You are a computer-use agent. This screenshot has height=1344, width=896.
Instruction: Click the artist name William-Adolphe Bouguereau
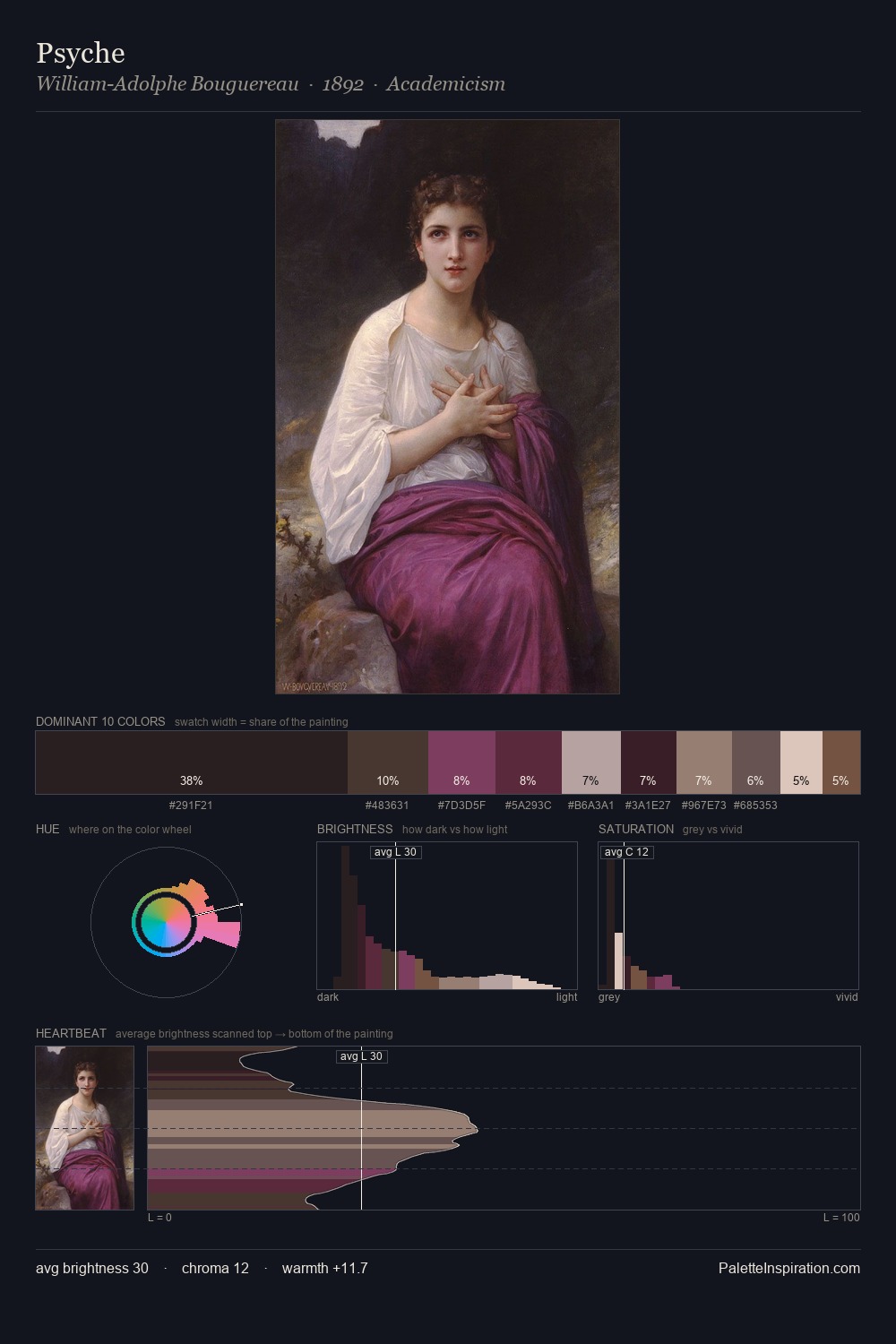(x=168, y=84)
